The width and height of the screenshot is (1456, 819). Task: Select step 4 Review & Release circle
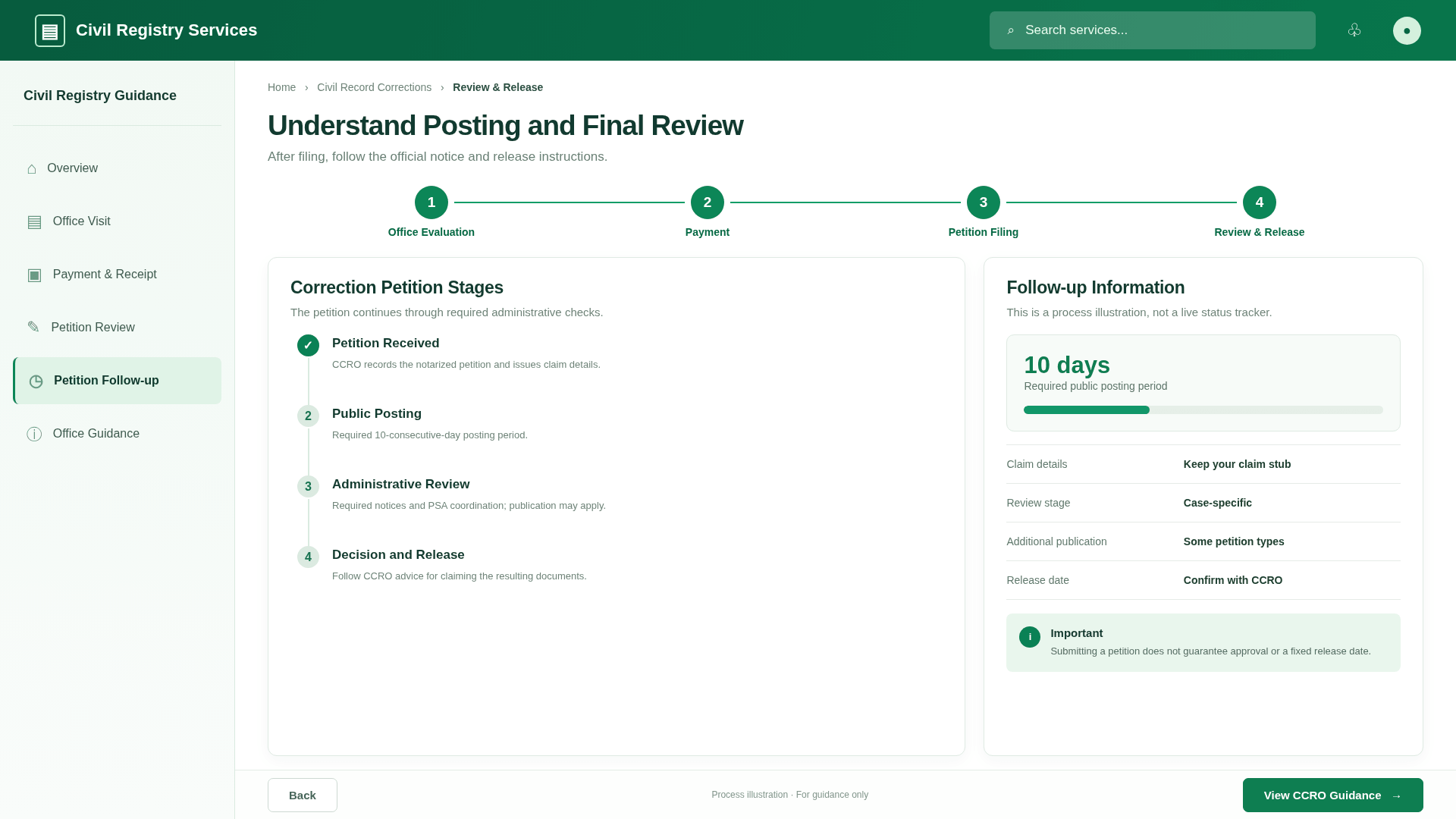(1260, 202)
